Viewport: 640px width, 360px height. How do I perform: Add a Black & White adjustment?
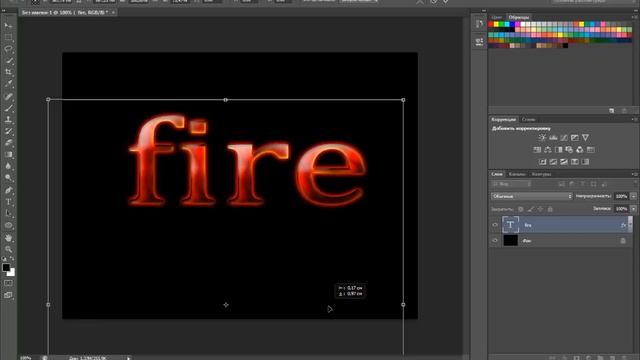[x=558, y=150]
